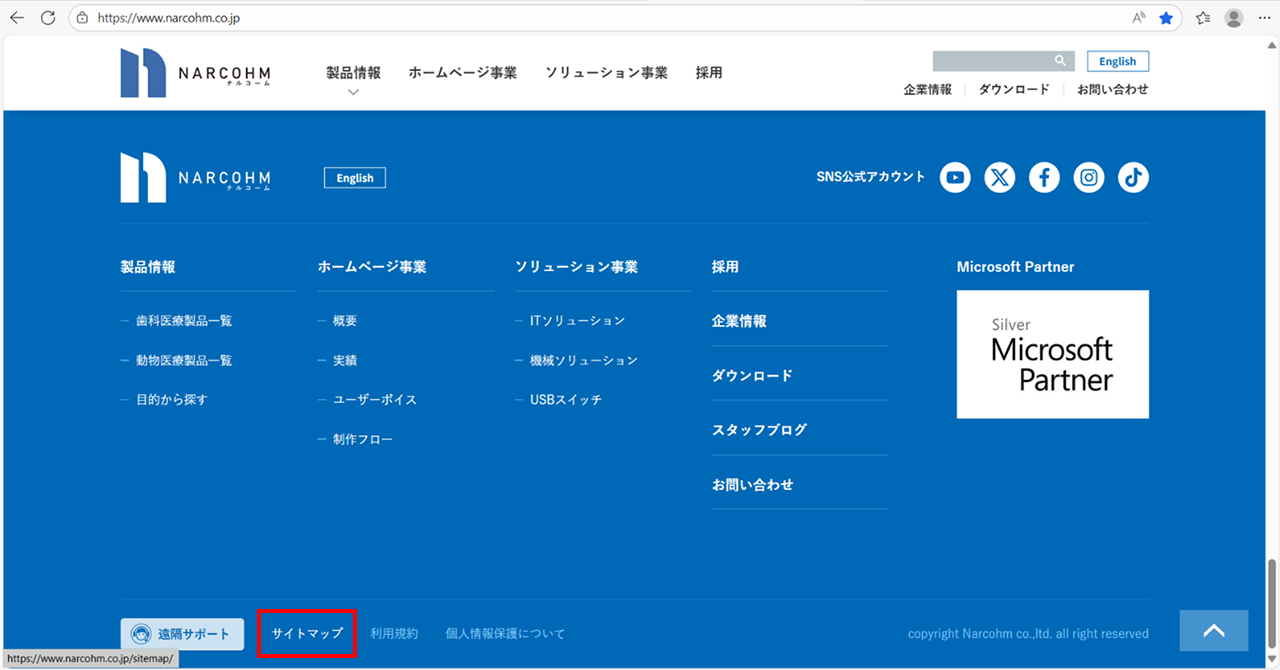
Task: Open the サイトマップ footer link
Action: [x=307, y=634]
